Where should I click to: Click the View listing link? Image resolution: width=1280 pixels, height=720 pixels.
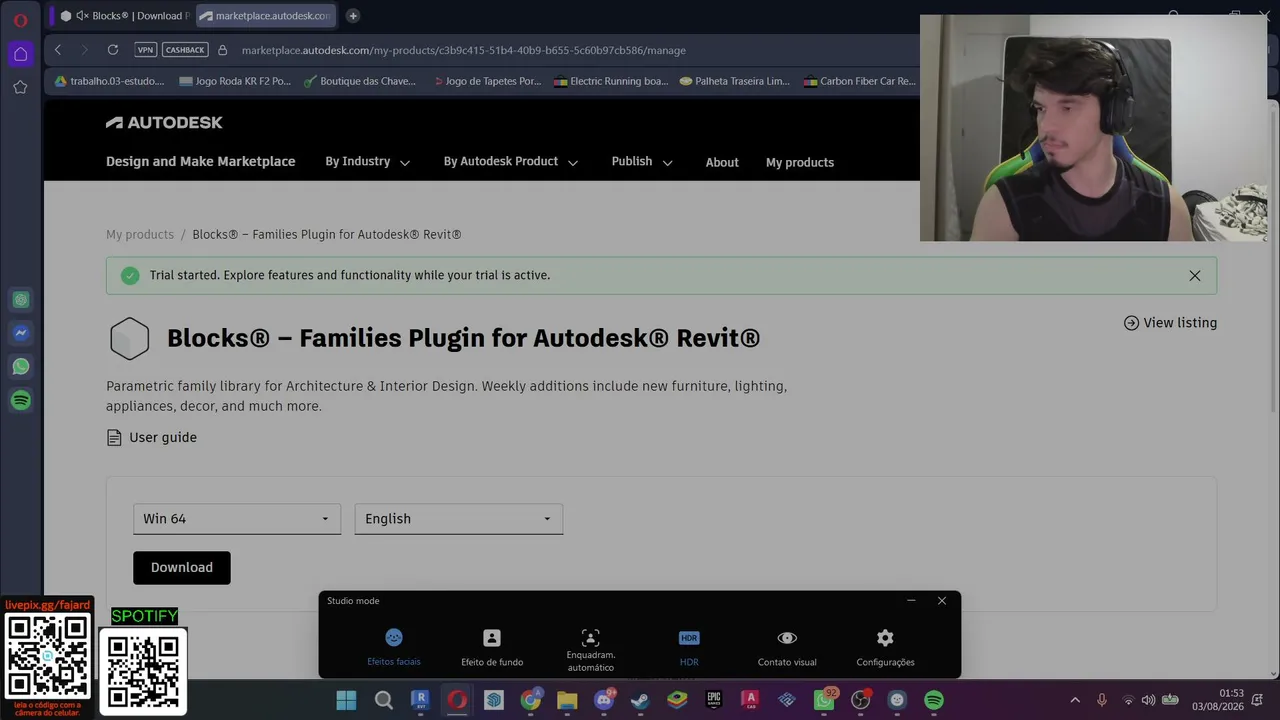(x=1170, y=323)
